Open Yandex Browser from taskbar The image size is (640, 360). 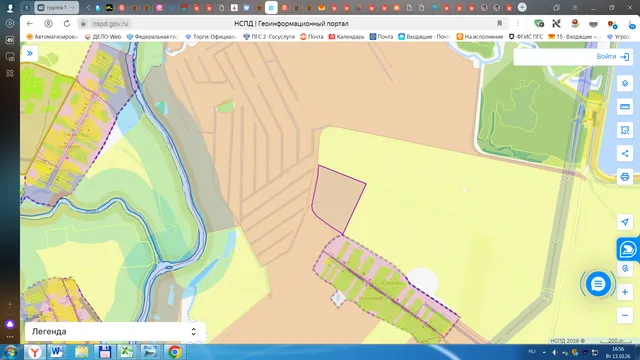[x=35, y=352]
